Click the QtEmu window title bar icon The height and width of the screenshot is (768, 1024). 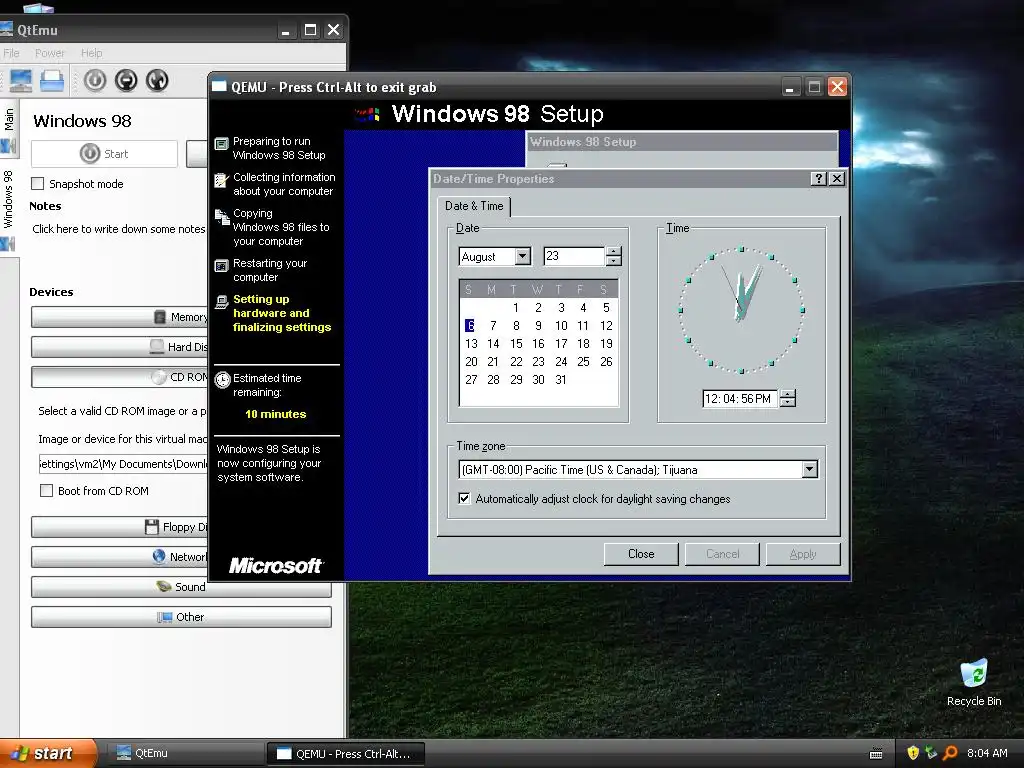pos(7,29)
